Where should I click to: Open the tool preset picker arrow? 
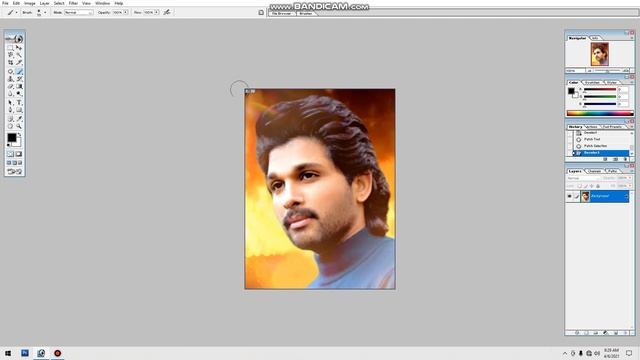coord(16,13)
